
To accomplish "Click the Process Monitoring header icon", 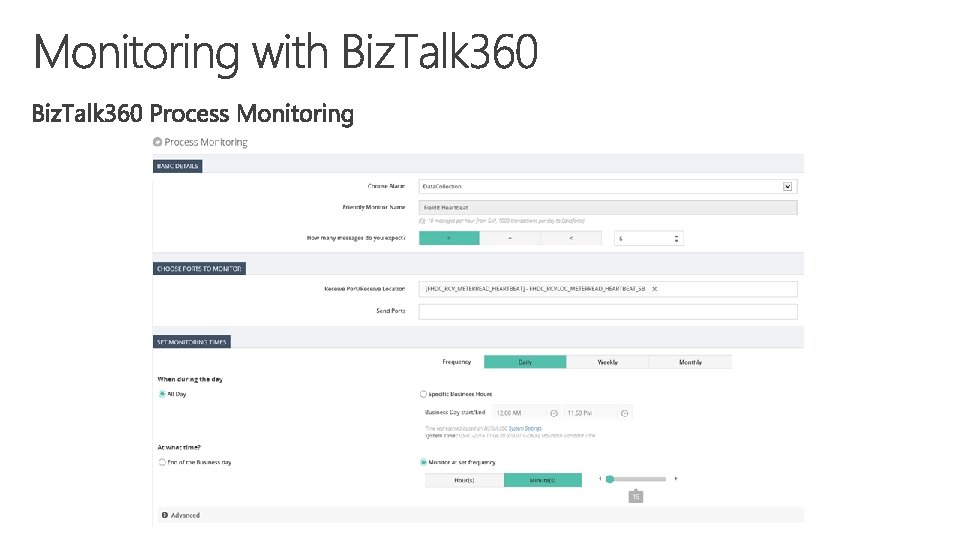I will (x=157, y=142).
